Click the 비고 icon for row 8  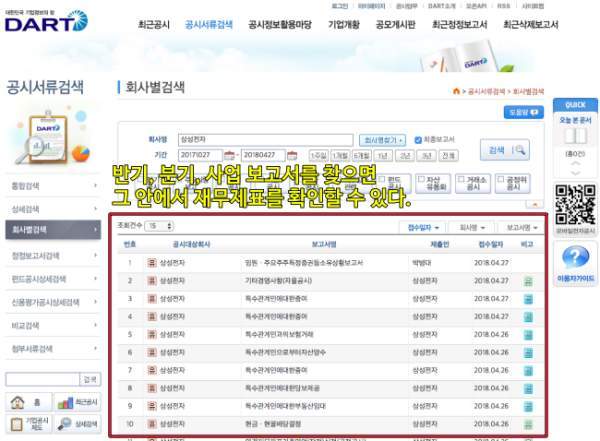528,389
